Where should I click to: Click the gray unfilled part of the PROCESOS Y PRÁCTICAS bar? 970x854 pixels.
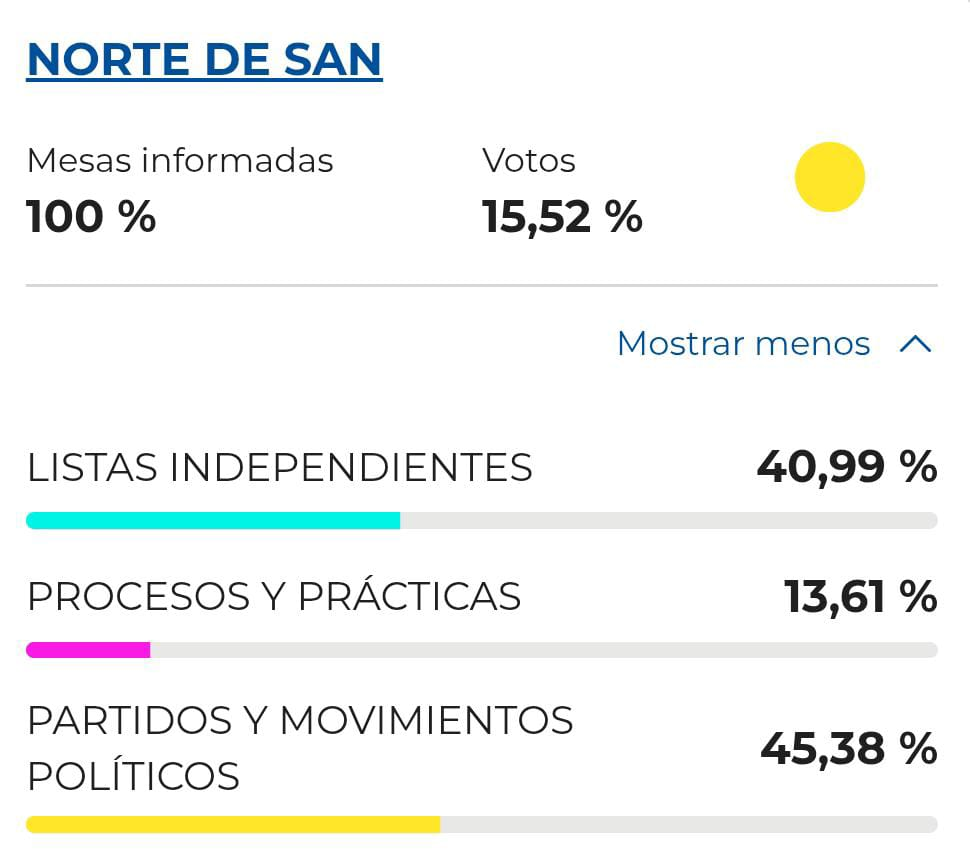(x=543, y=650)
